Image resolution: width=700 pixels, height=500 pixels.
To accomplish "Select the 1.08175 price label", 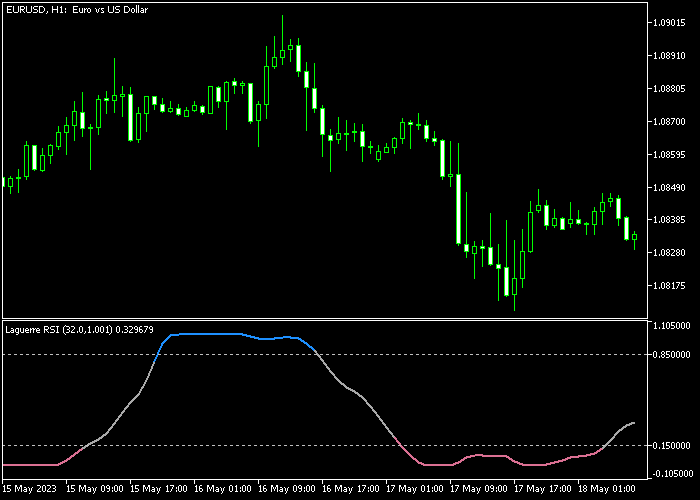I will [x=669, y=285].
